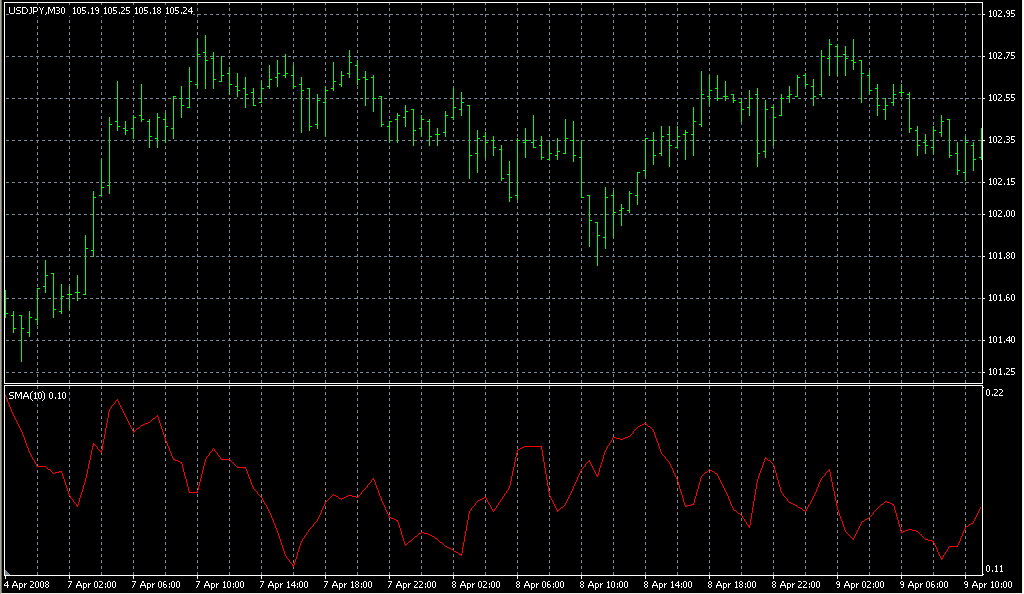Viewport: 1024px width, 594px height.
Task: Select the 7 Apr 10:00 time label
Action: (x=220, y=584)
